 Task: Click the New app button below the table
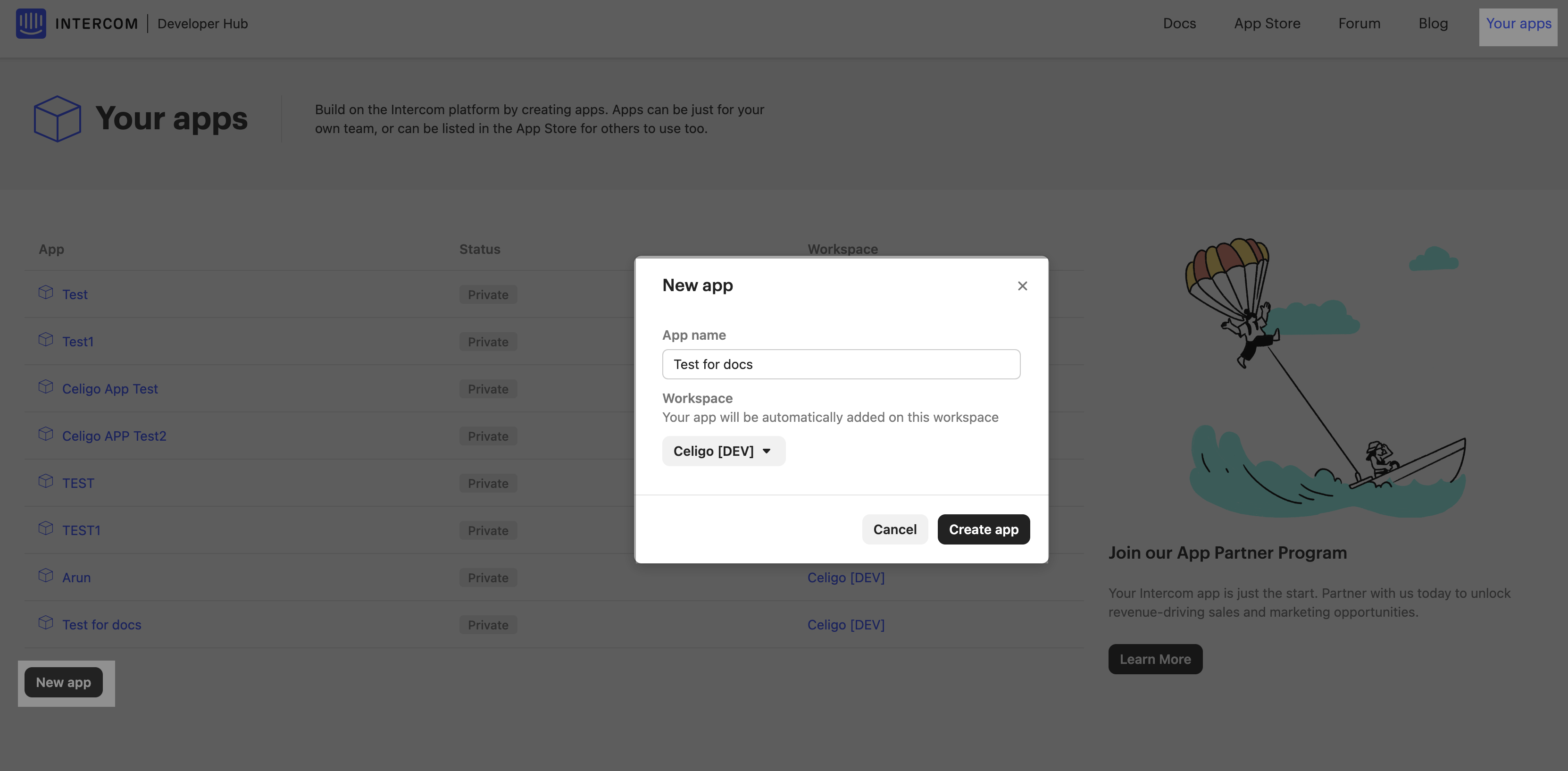tap(63, 682)
